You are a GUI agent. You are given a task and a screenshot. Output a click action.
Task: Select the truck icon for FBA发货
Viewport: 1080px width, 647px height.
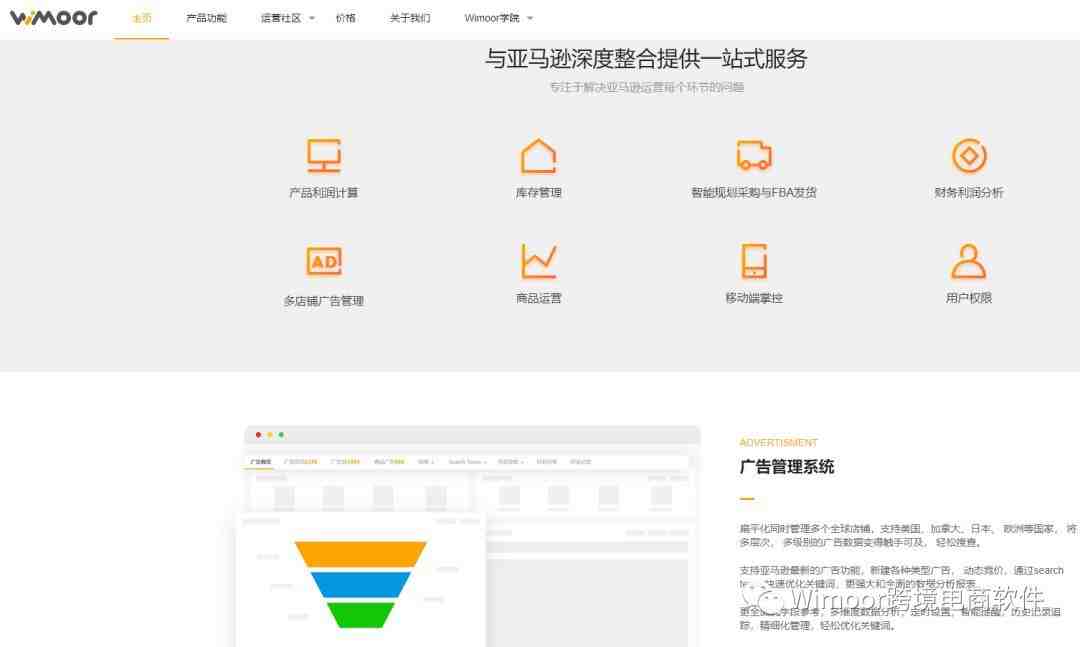[x=754, y=155]
